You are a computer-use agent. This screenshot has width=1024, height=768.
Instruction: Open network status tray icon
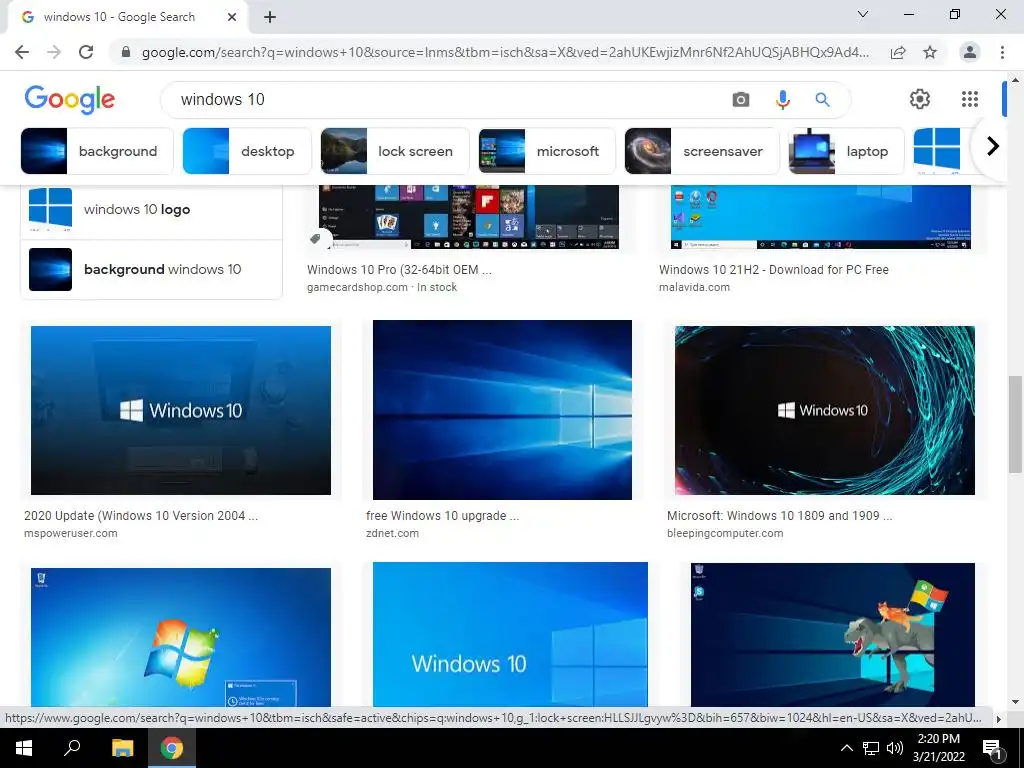click(x=871, y=748)
